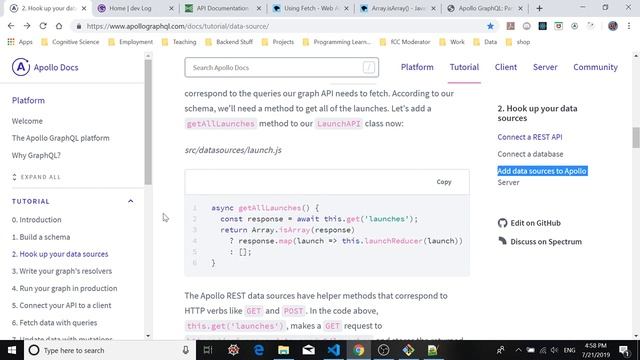
Task: Click the sidebar scrollbar thumb
Action: [x=148, y=122]
